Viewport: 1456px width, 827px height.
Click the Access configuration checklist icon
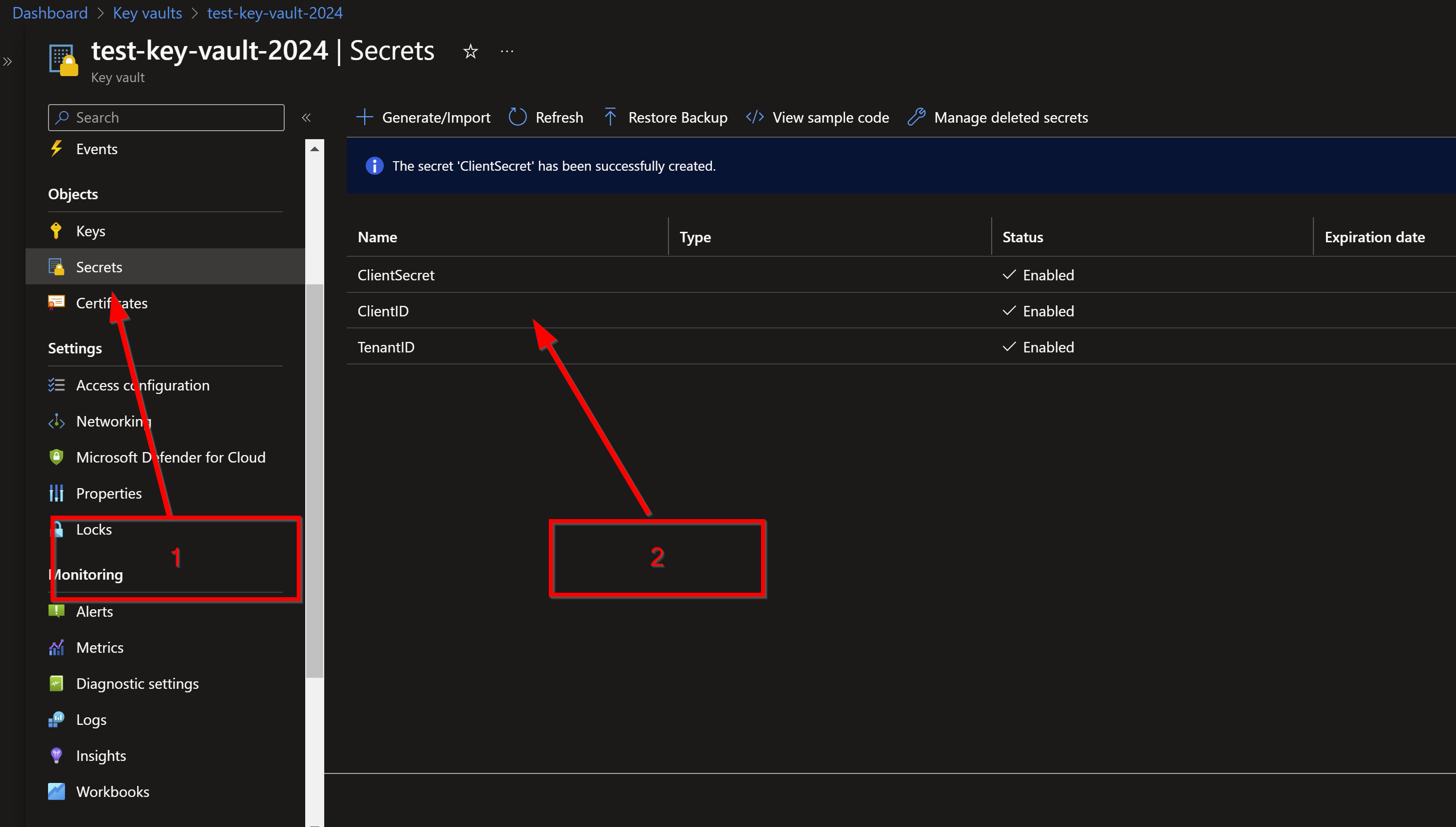click(56, 385)
